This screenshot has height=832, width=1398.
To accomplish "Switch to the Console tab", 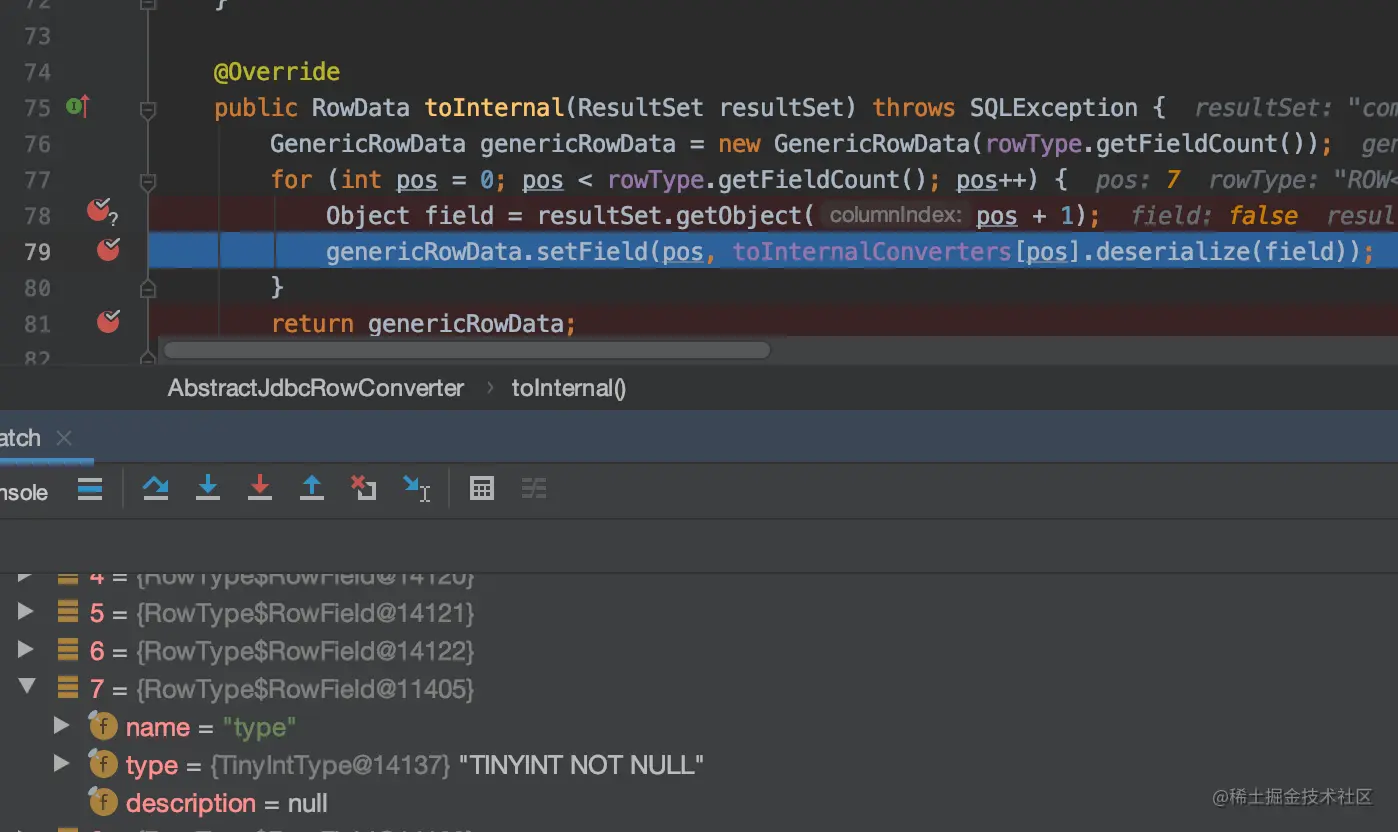I will (24, 492).
